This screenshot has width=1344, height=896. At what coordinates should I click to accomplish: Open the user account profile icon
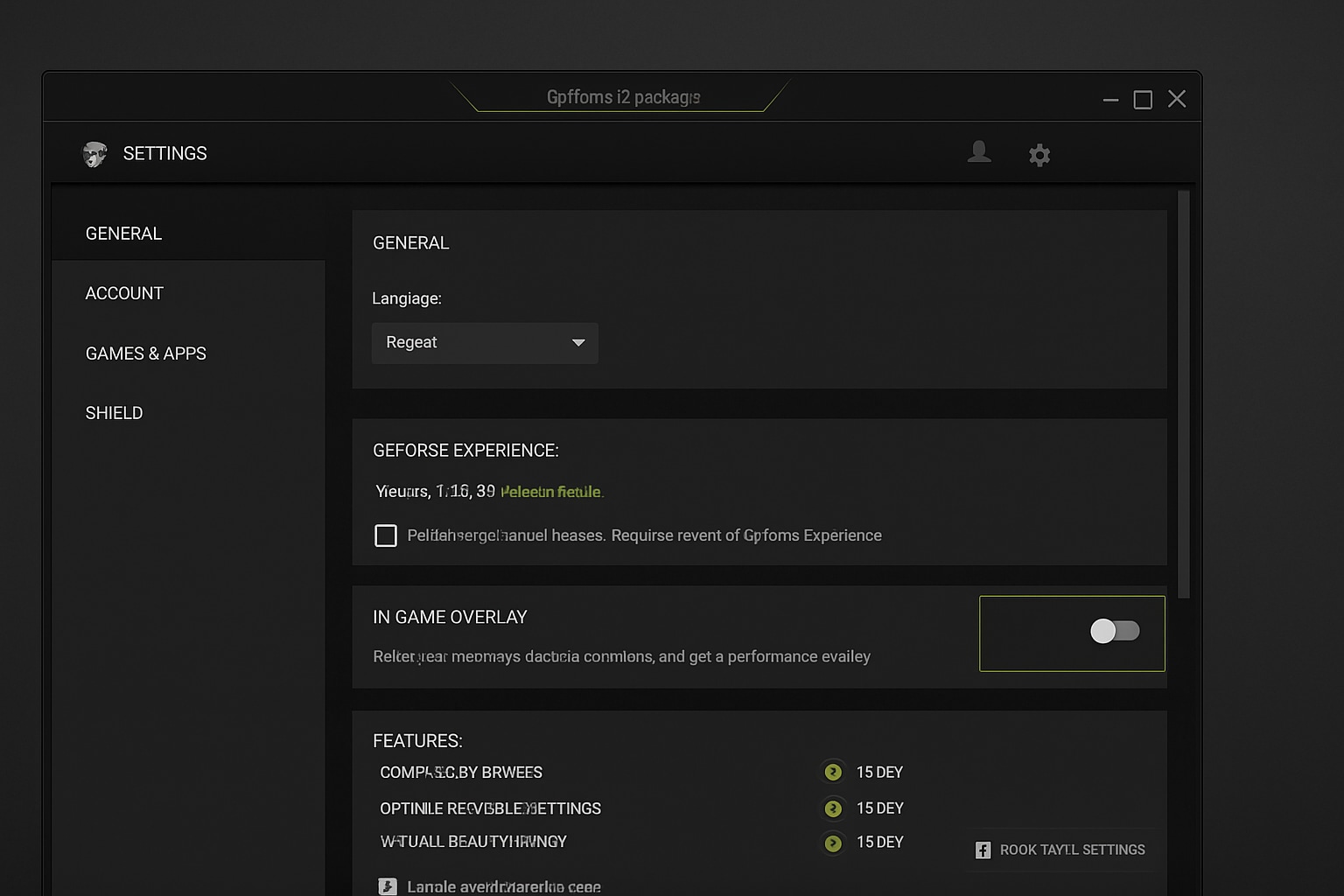click(x=979, y=152)
